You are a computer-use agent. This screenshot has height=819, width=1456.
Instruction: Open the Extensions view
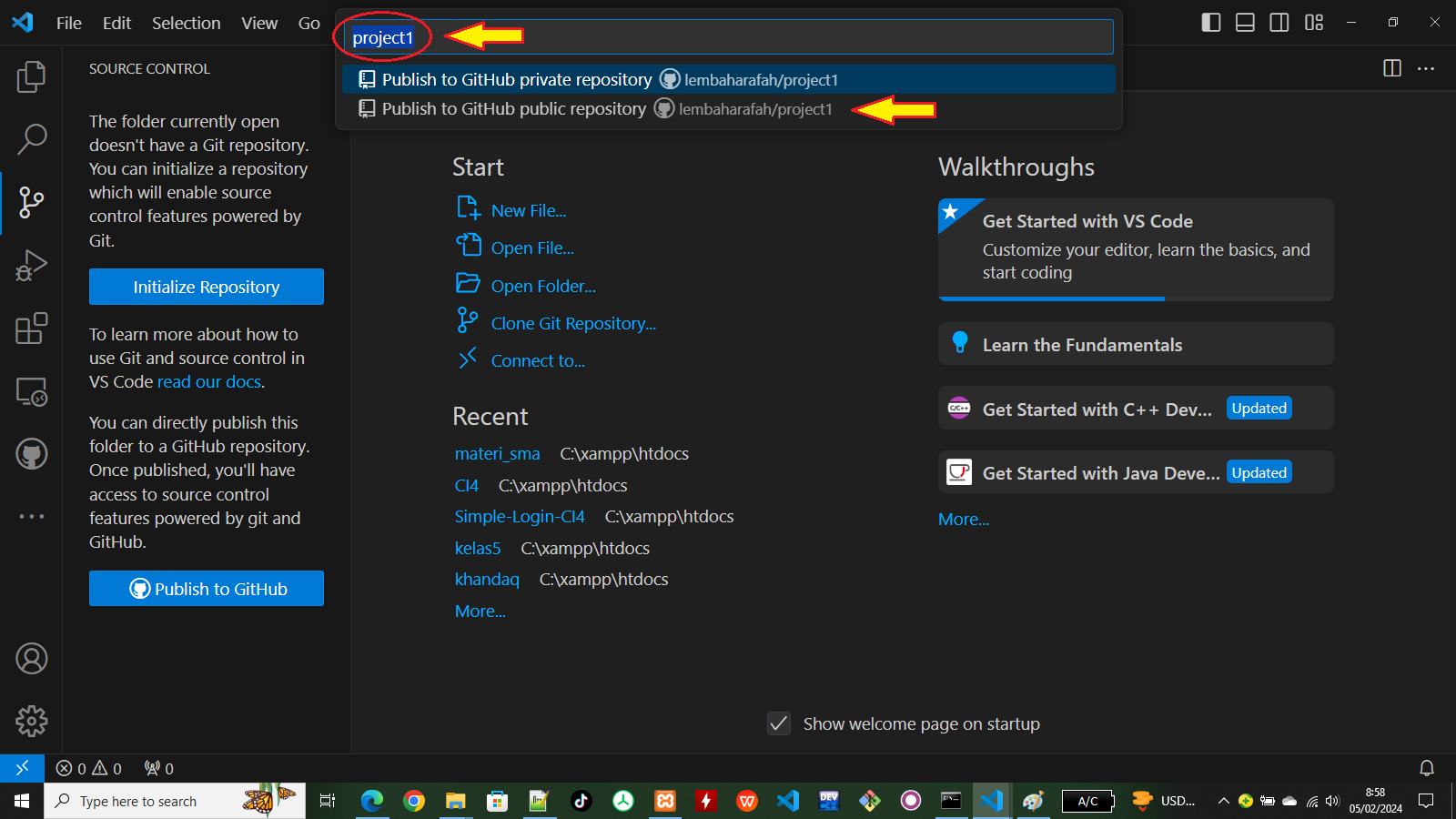click(x=31, y=329)
